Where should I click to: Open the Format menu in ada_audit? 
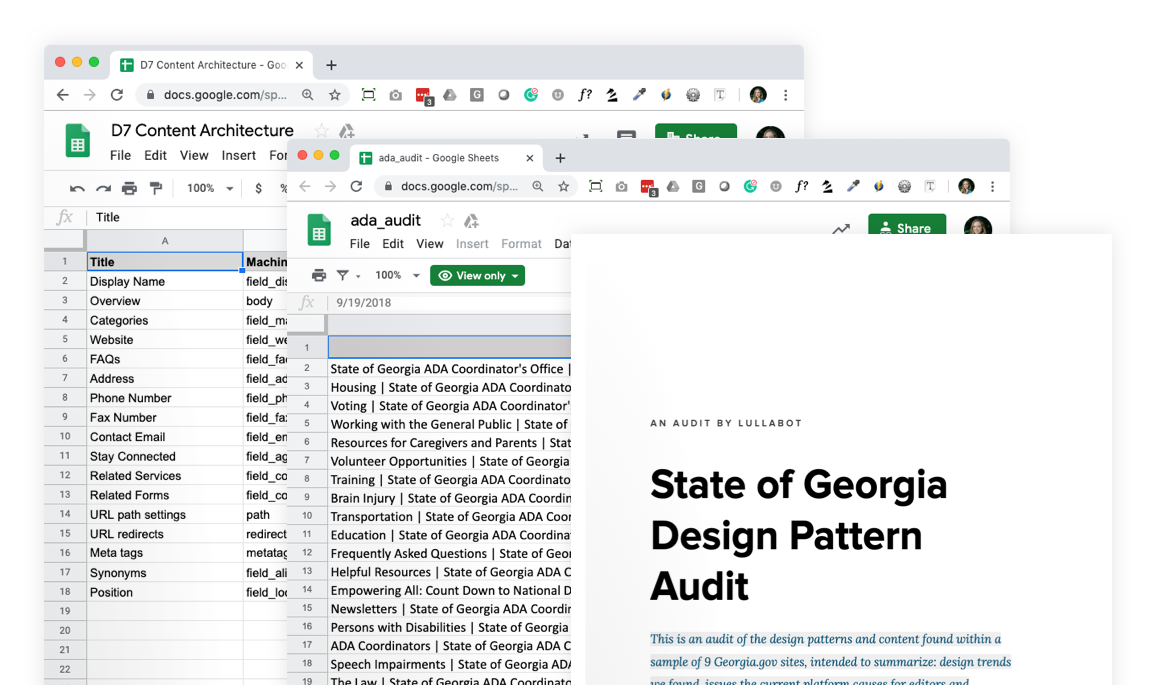click(x=521, y=243)
